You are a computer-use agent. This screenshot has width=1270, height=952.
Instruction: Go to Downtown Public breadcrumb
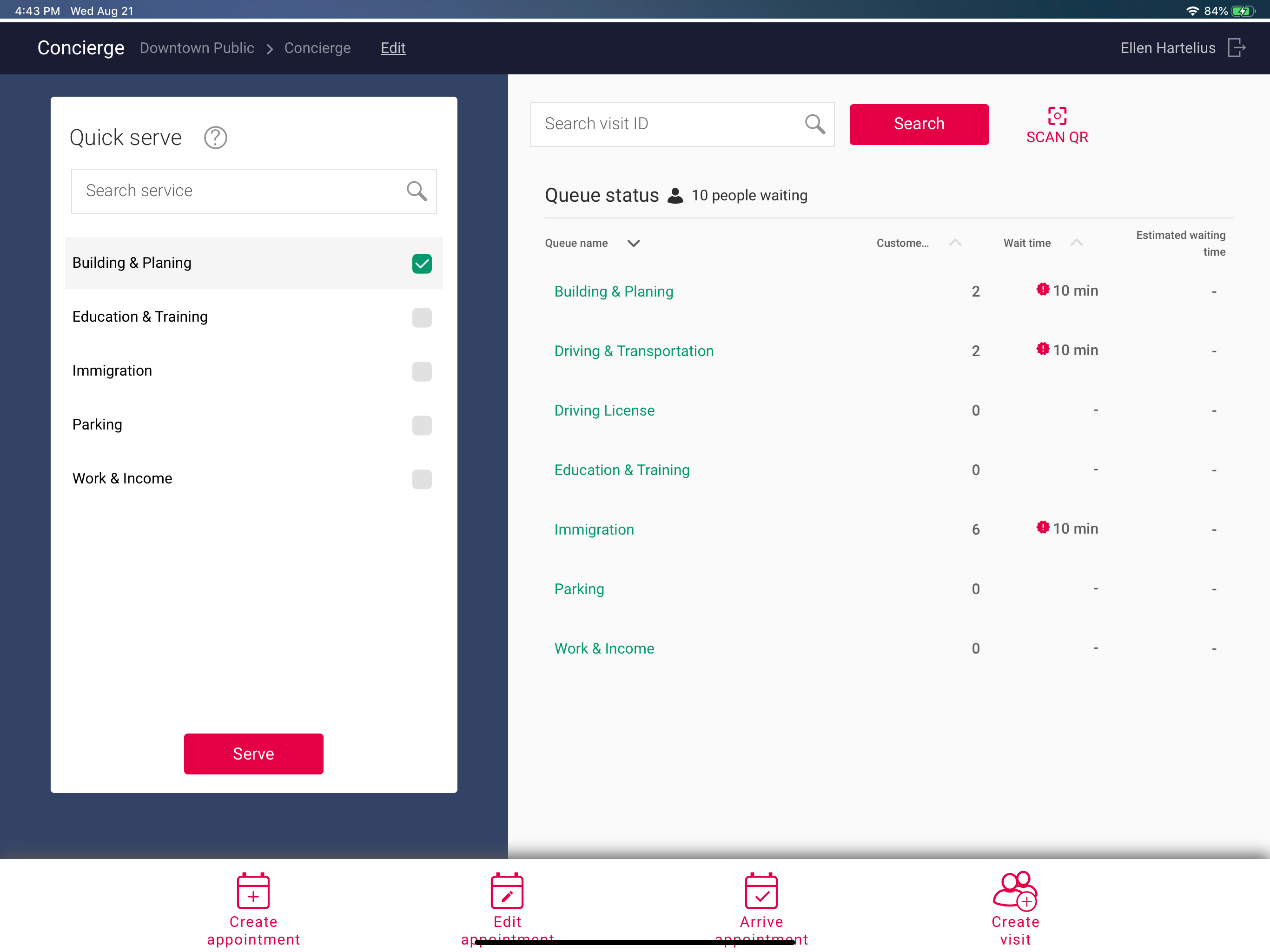[197, 48]
